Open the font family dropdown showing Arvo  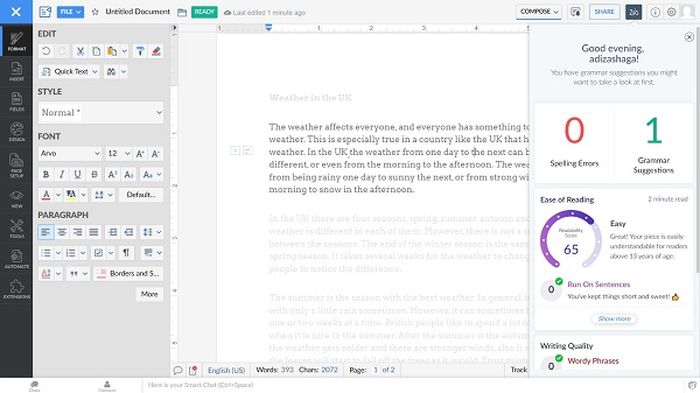click(70, 154)
